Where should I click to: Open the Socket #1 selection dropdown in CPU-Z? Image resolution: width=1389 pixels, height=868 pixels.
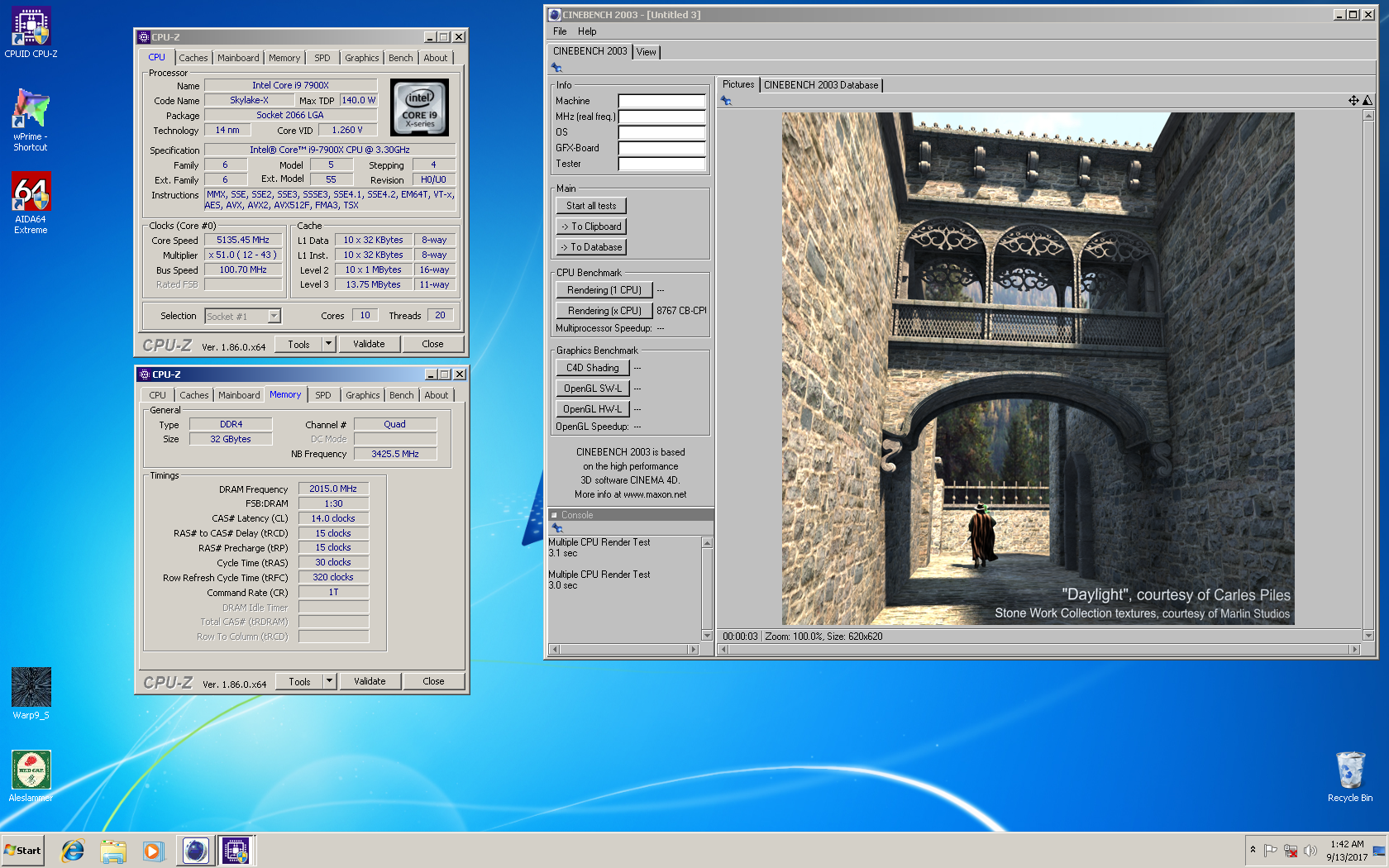point(274,316)
